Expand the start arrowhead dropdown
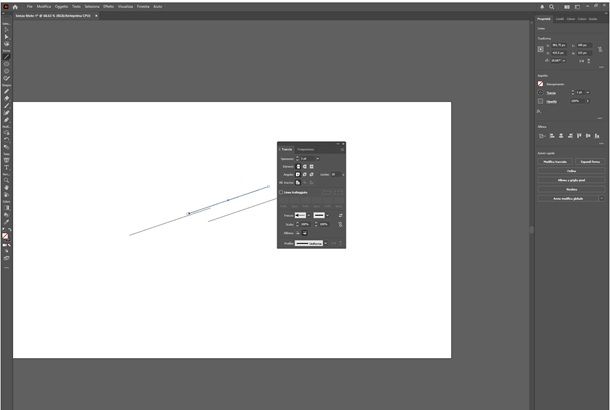Viewport: 610px width, 410px height. [309, 215]
